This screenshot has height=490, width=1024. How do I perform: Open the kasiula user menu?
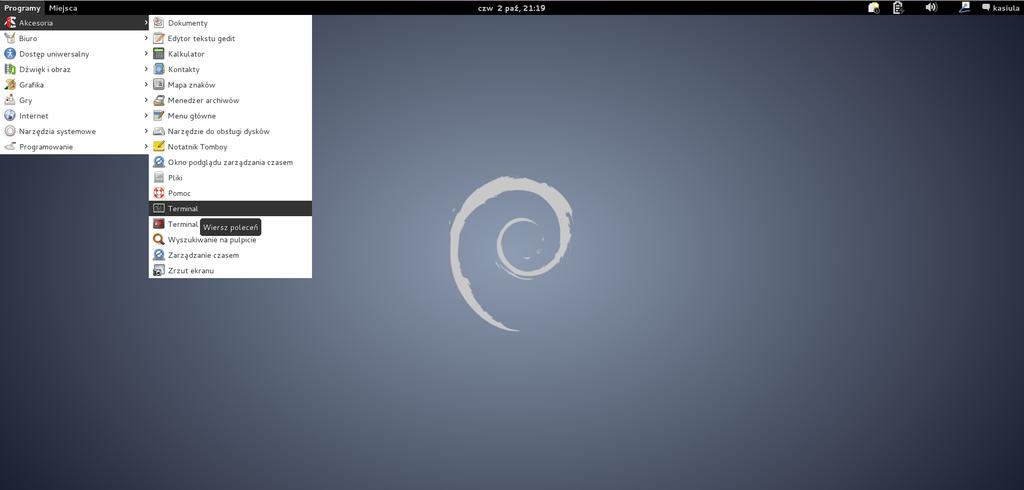click(1006, 8)
